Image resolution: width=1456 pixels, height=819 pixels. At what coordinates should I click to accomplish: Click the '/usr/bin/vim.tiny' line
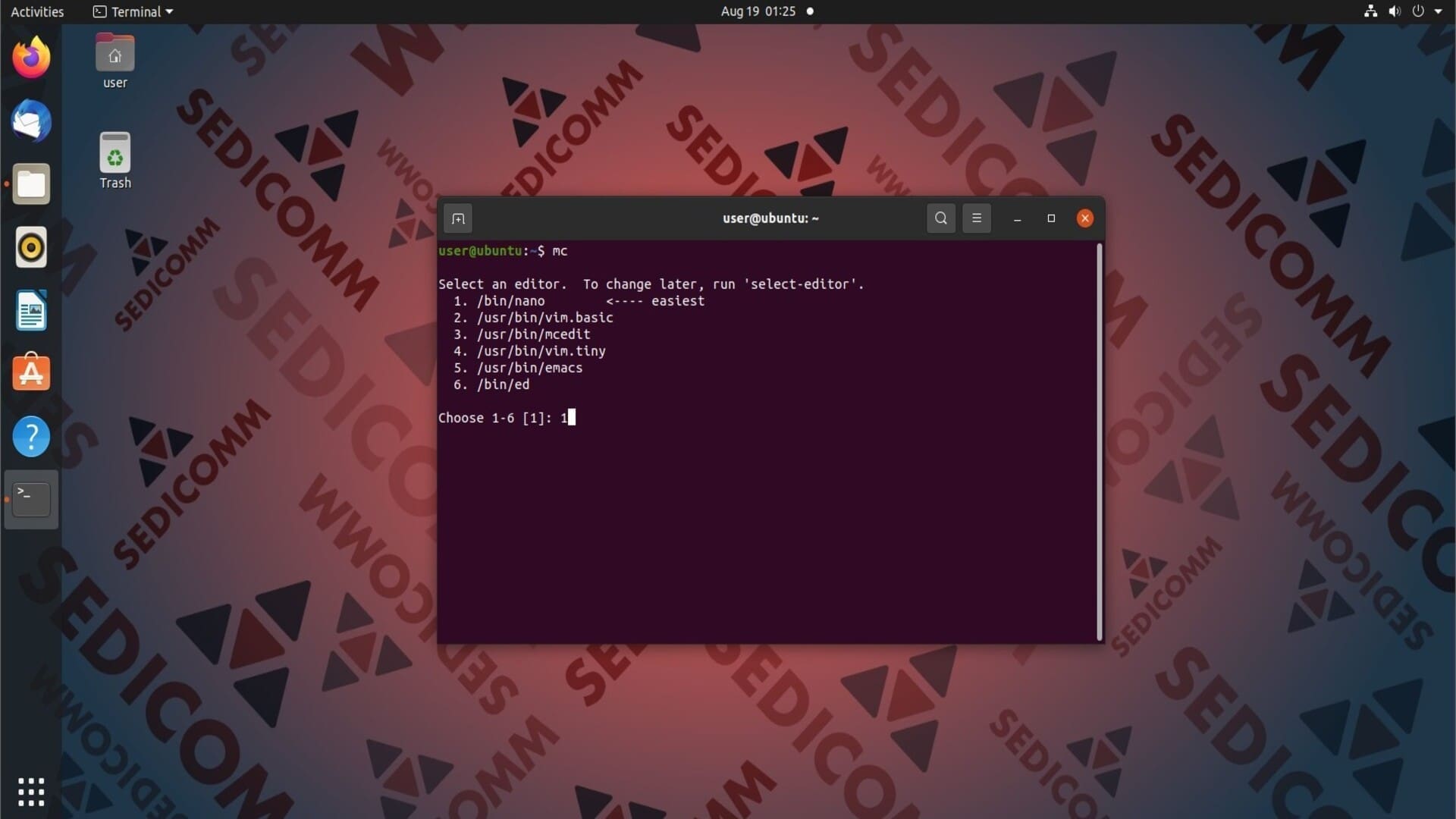click(x=529, y=351)
